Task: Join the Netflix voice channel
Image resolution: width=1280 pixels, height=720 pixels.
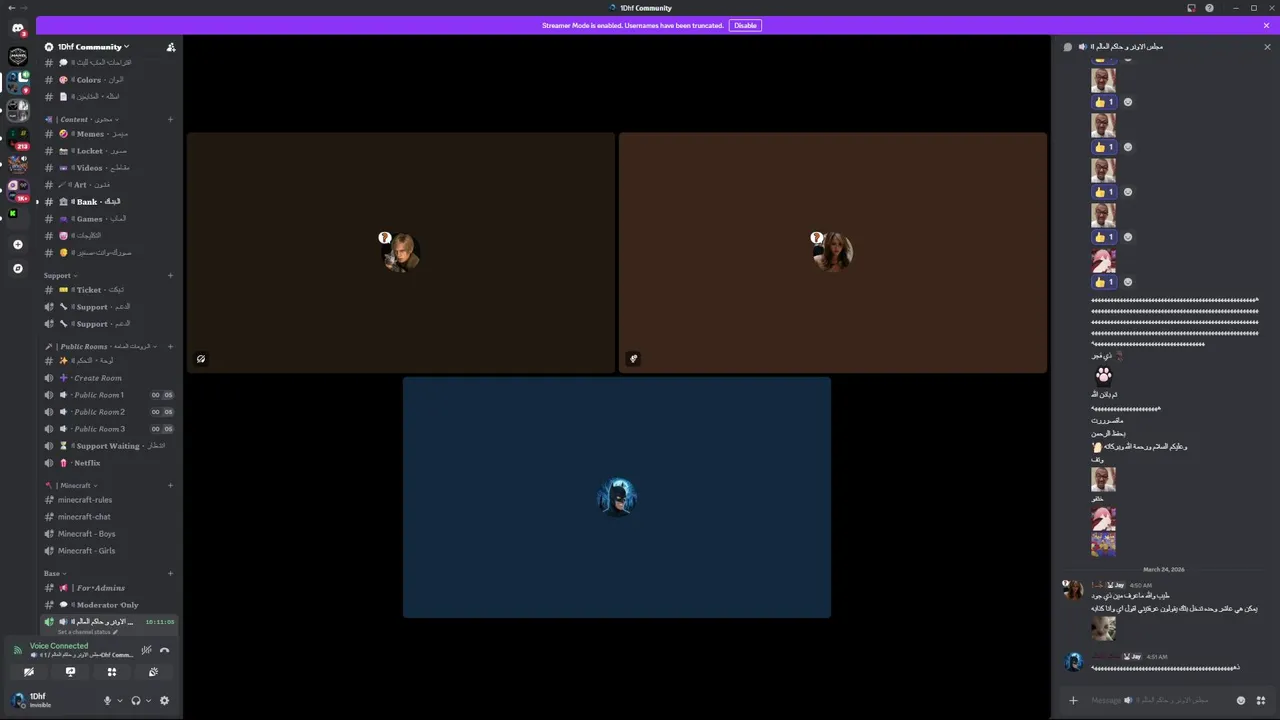Action: coord(109,463)
